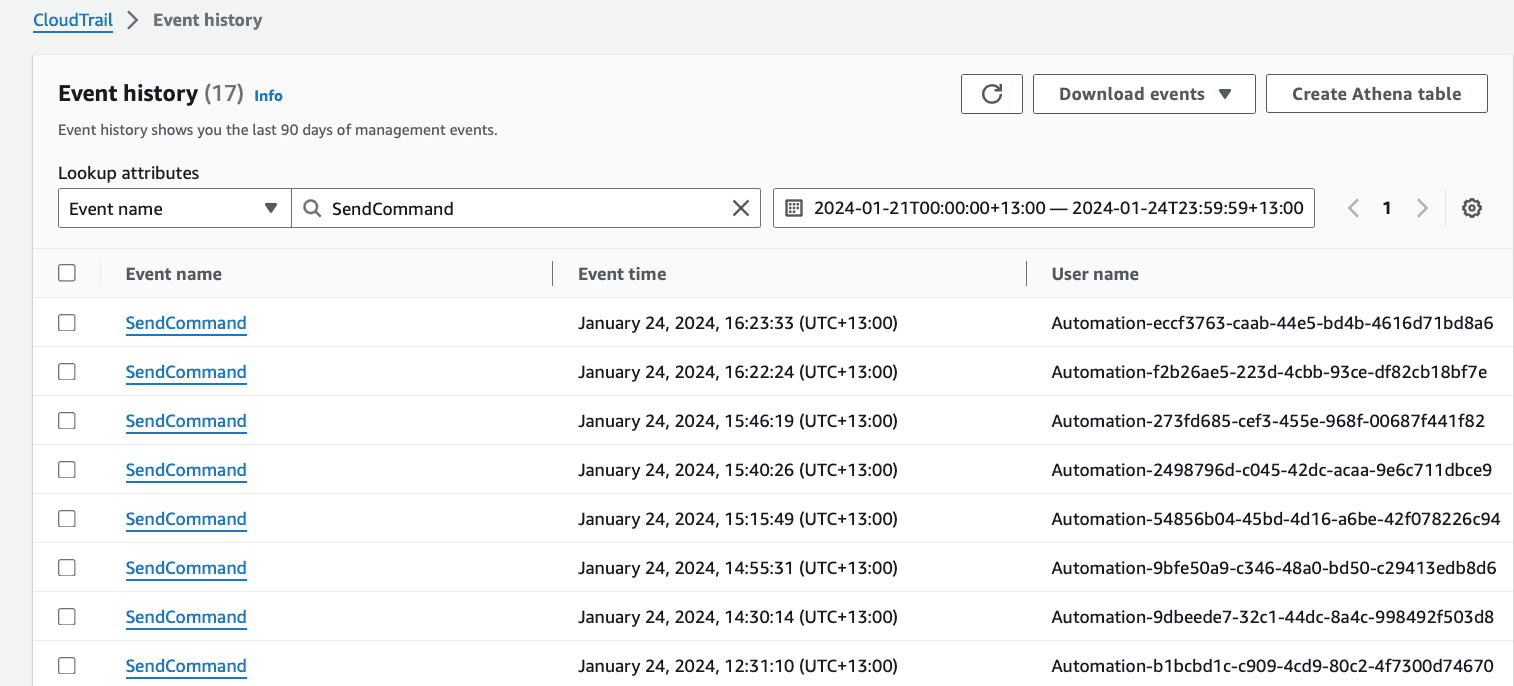This screenshot has height=686, width=1514.
Task: Open the SendCommand event from 14:30:14
Action: tap(186, 617)
